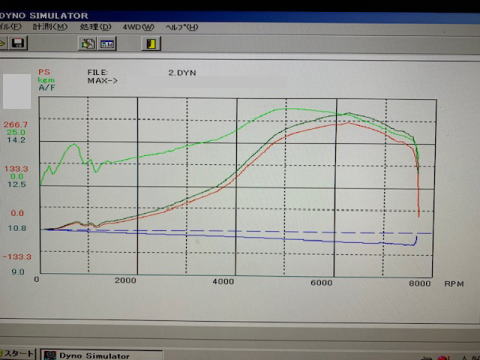Screen dimensions: 480x360
Task: Click the floppy disk save icon
Action: point(17,43)
